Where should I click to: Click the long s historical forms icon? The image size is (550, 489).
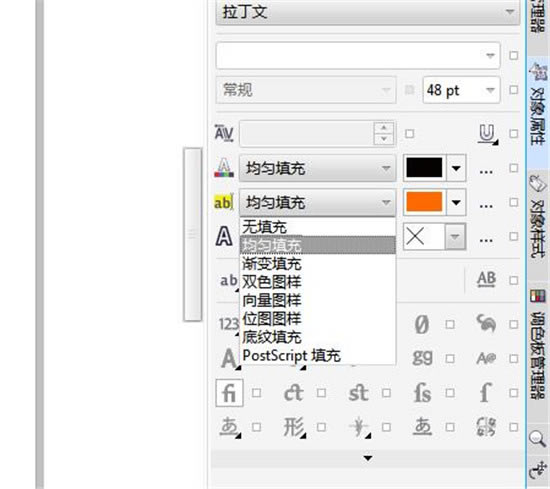point(485,392)
